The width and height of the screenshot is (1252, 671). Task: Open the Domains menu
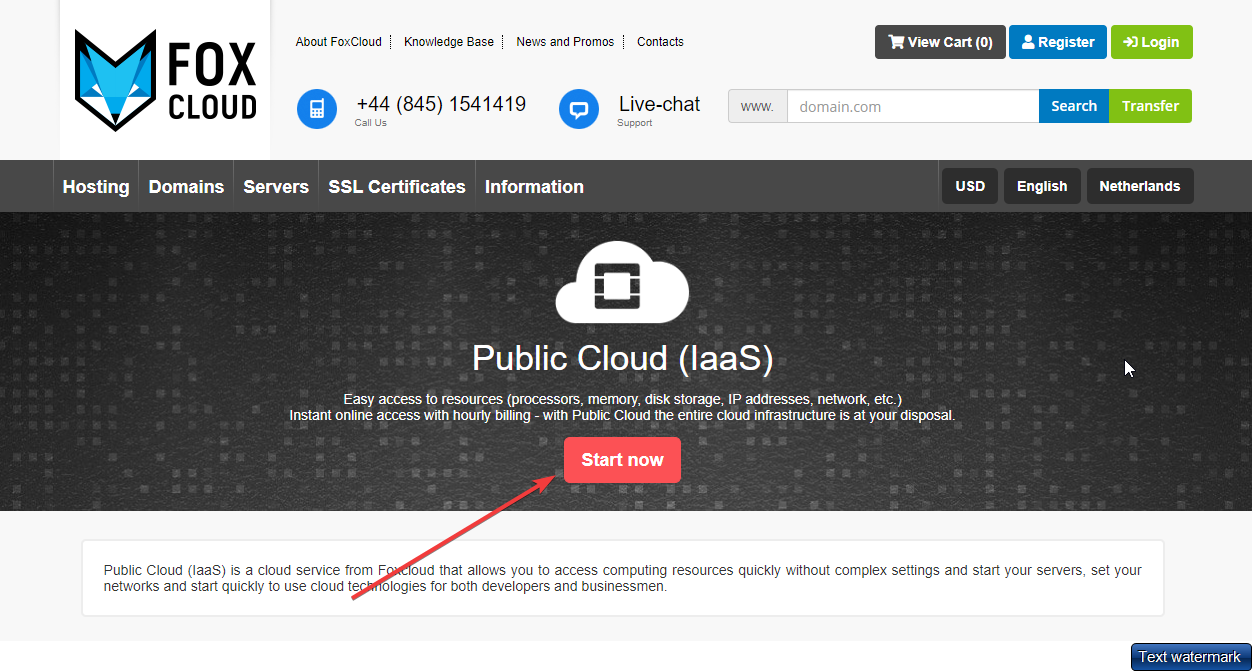[186, 187]
